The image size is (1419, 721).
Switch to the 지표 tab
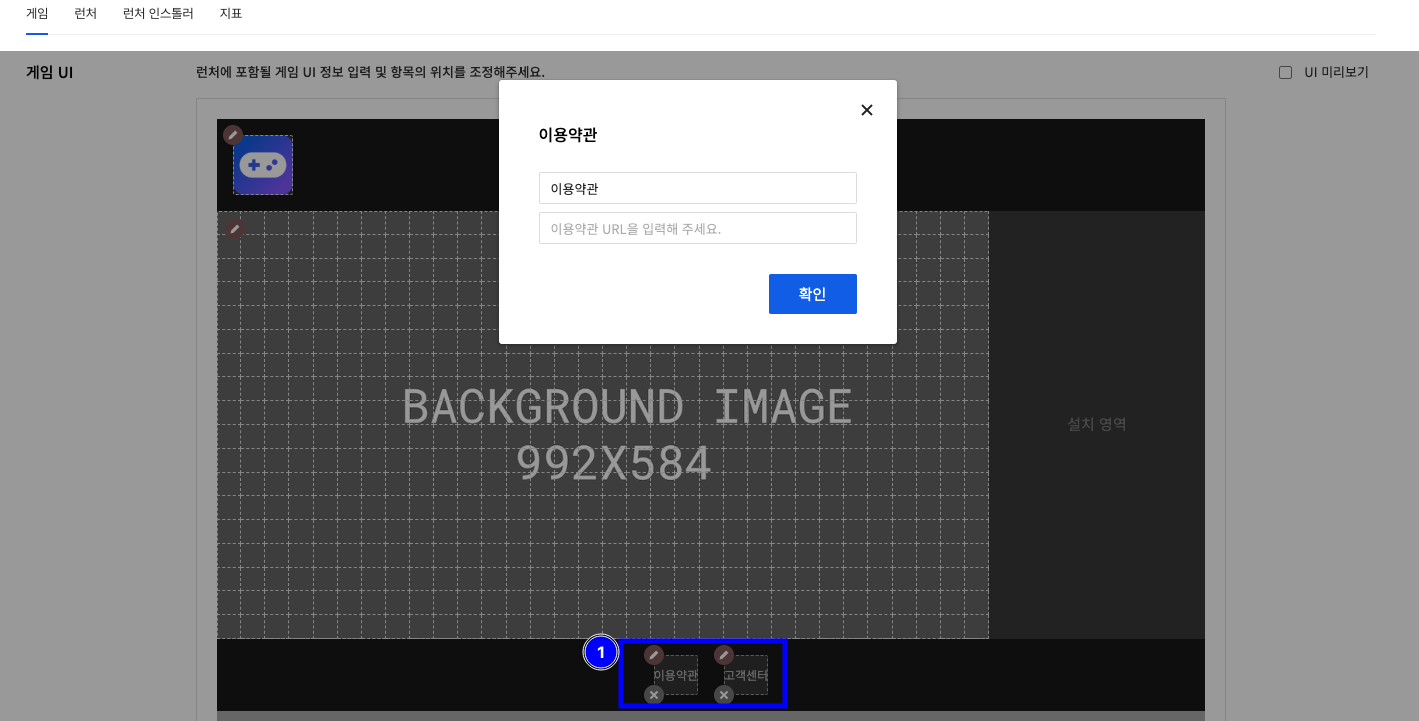tap(231, 13)
